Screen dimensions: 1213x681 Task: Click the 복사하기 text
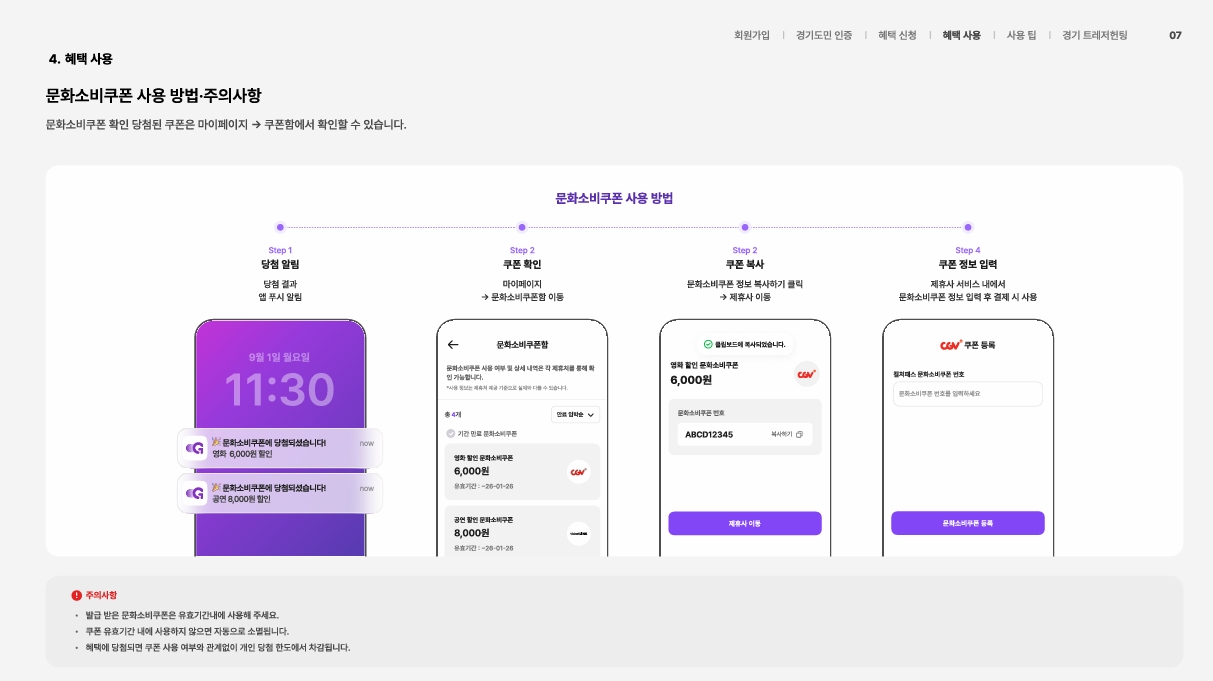click(781, 434)
